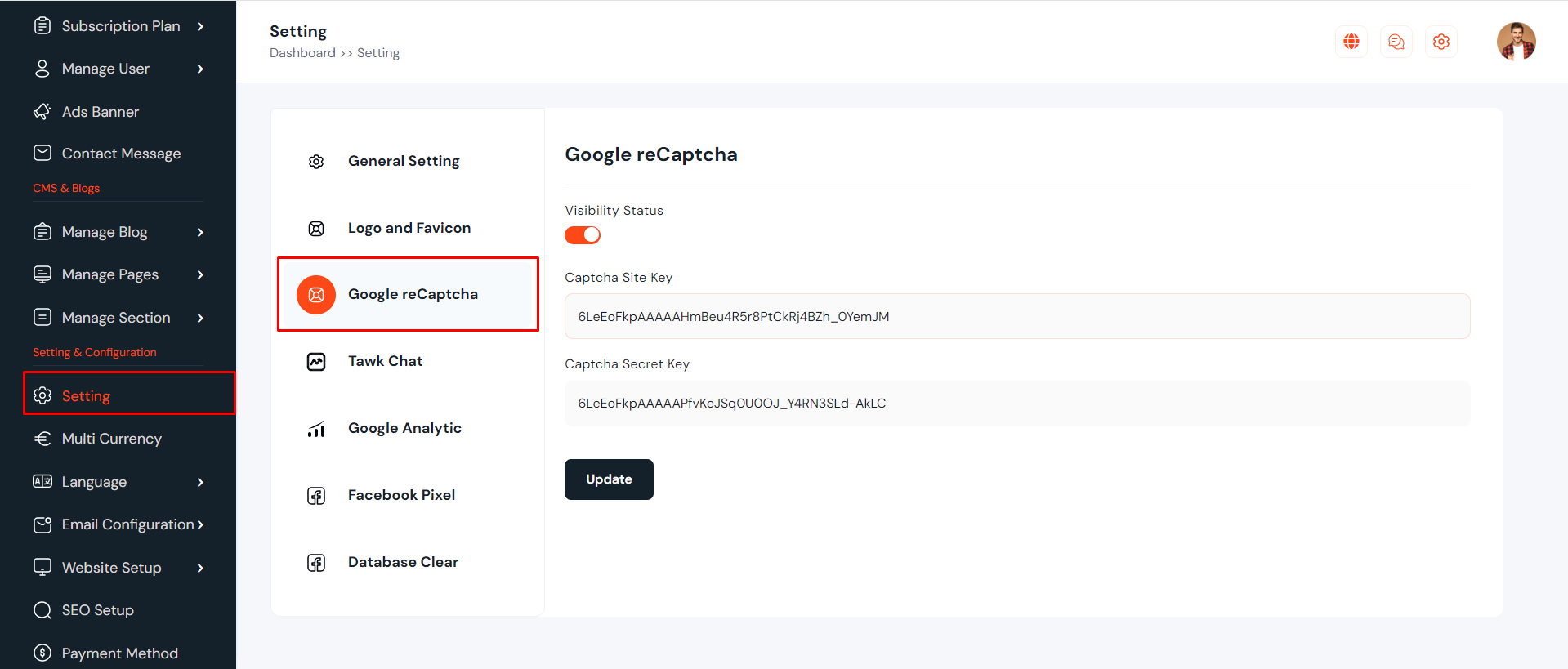Click the globe icon in the header
The height and width of the screenshot is (669, 1568).
click(x=1351, y=42)
